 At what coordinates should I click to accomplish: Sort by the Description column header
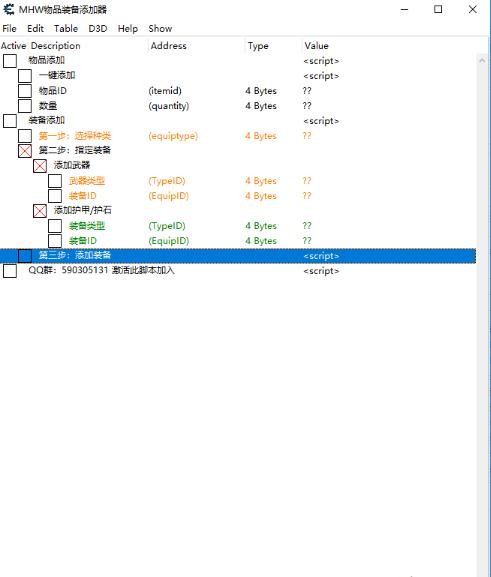(x=56, y=46)
